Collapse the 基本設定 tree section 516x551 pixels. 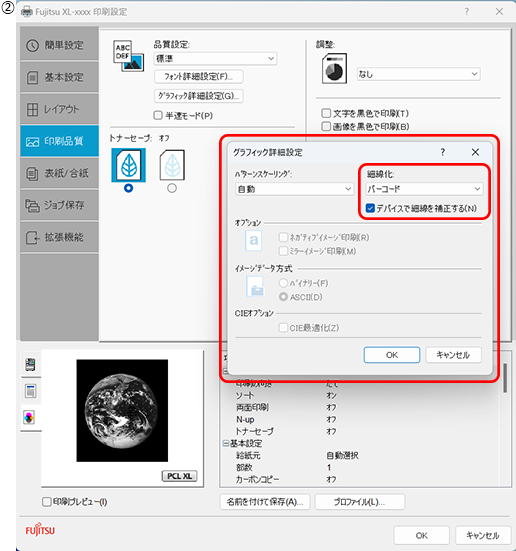click(226, 443)
